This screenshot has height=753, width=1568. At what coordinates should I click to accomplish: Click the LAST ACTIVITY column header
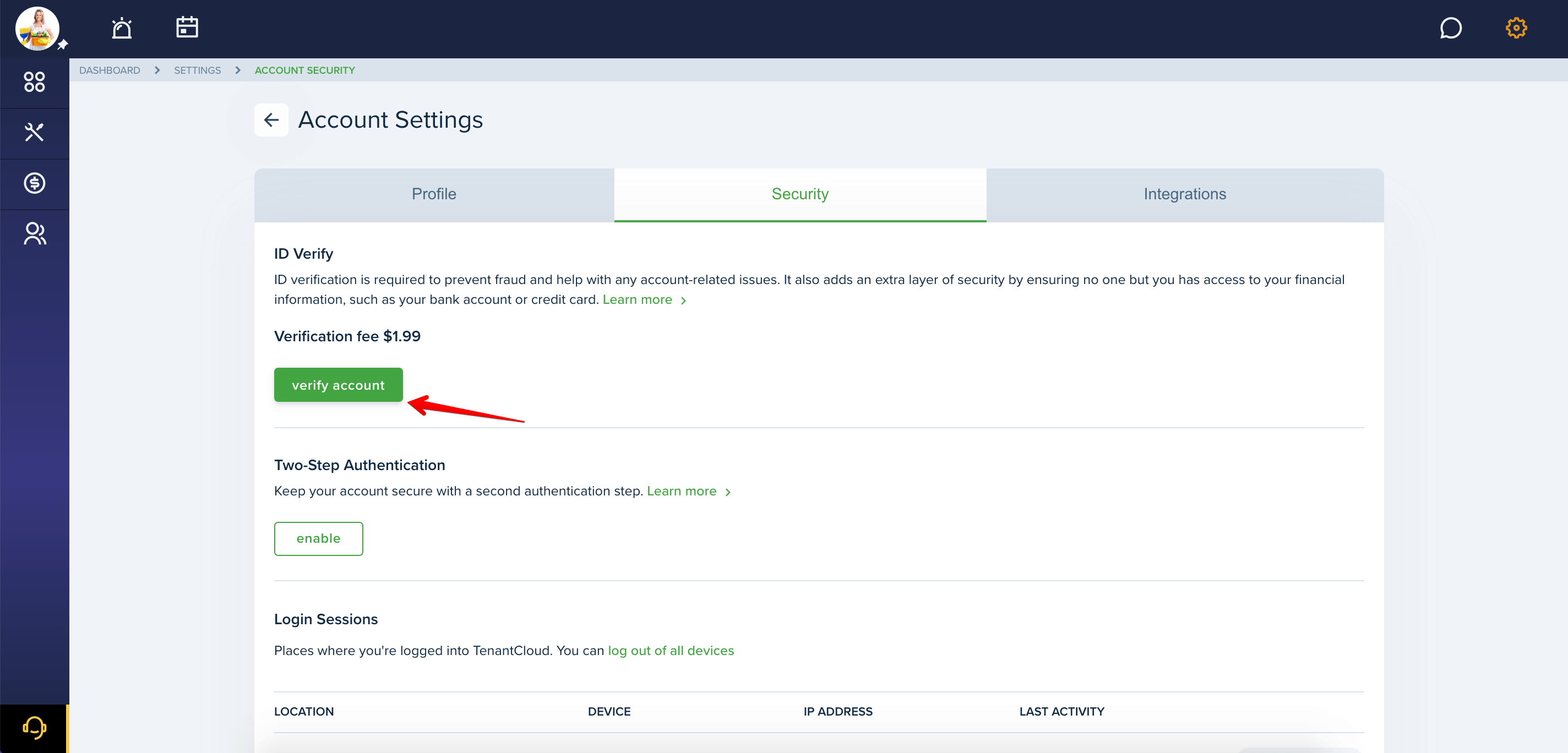(1061, 712)
